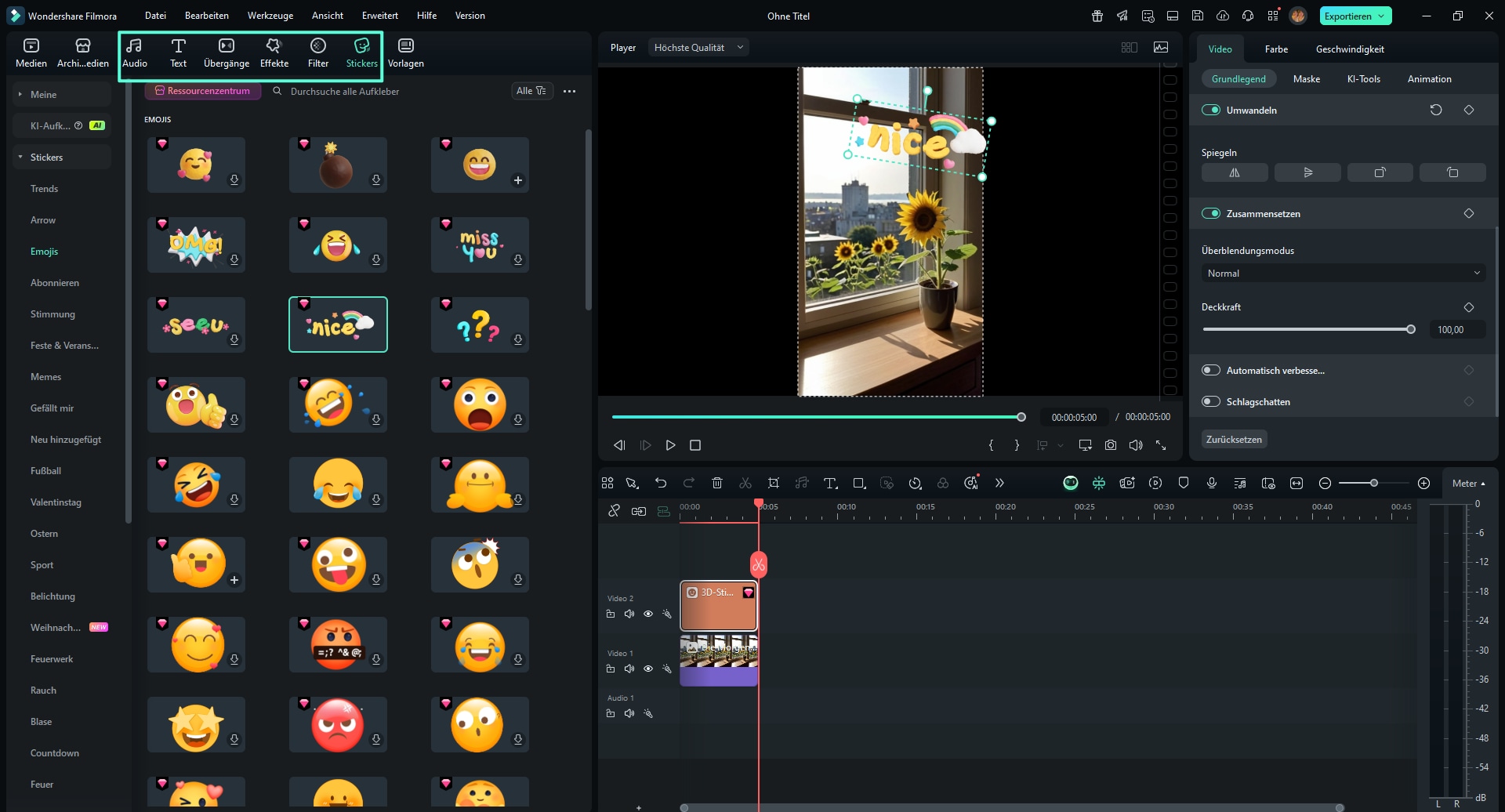Open the Filter tab

318,53
